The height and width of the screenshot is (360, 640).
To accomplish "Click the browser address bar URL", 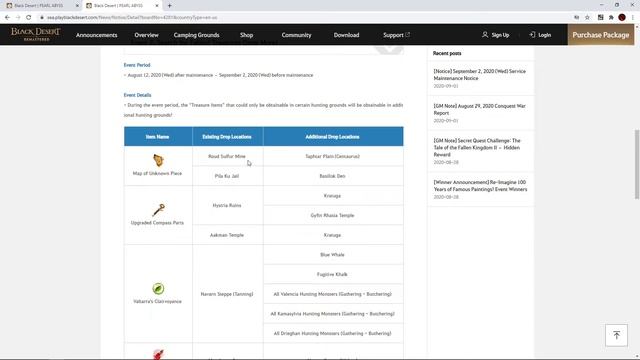I will point(132,18).
